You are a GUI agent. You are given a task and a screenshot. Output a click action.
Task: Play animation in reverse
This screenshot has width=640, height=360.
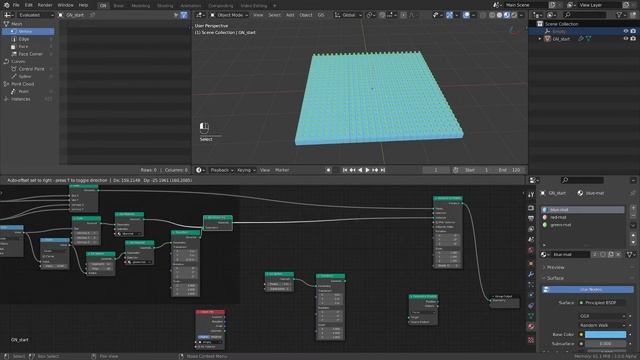(360, 170)
